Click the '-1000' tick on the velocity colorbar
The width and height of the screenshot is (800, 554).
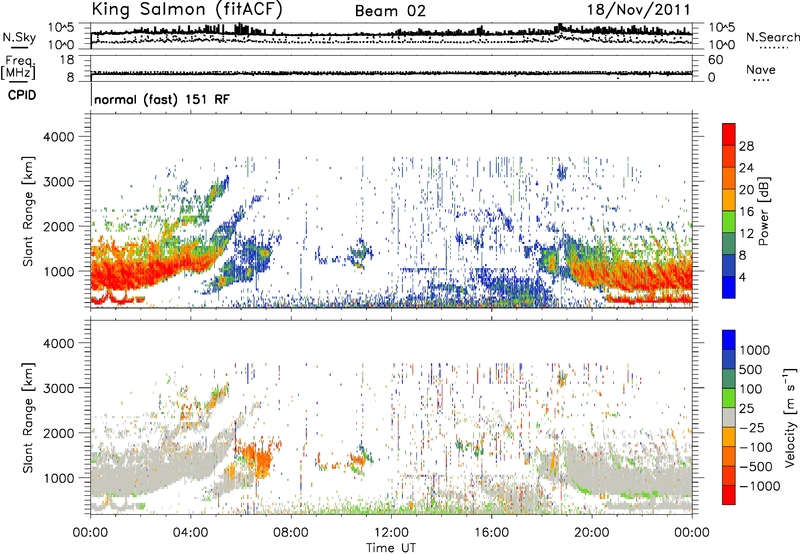point(759,486)
